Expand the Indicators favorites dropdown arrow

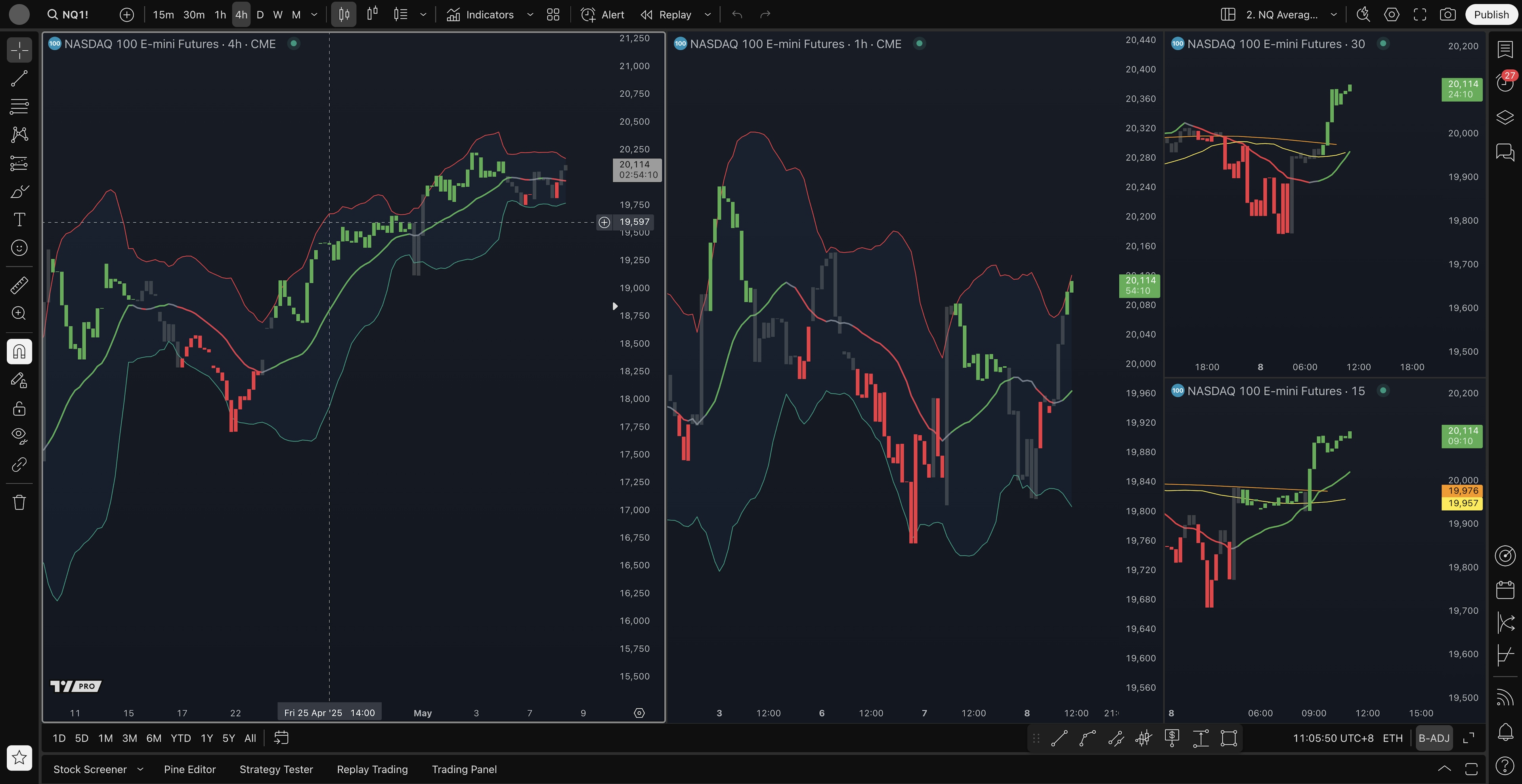530,15
